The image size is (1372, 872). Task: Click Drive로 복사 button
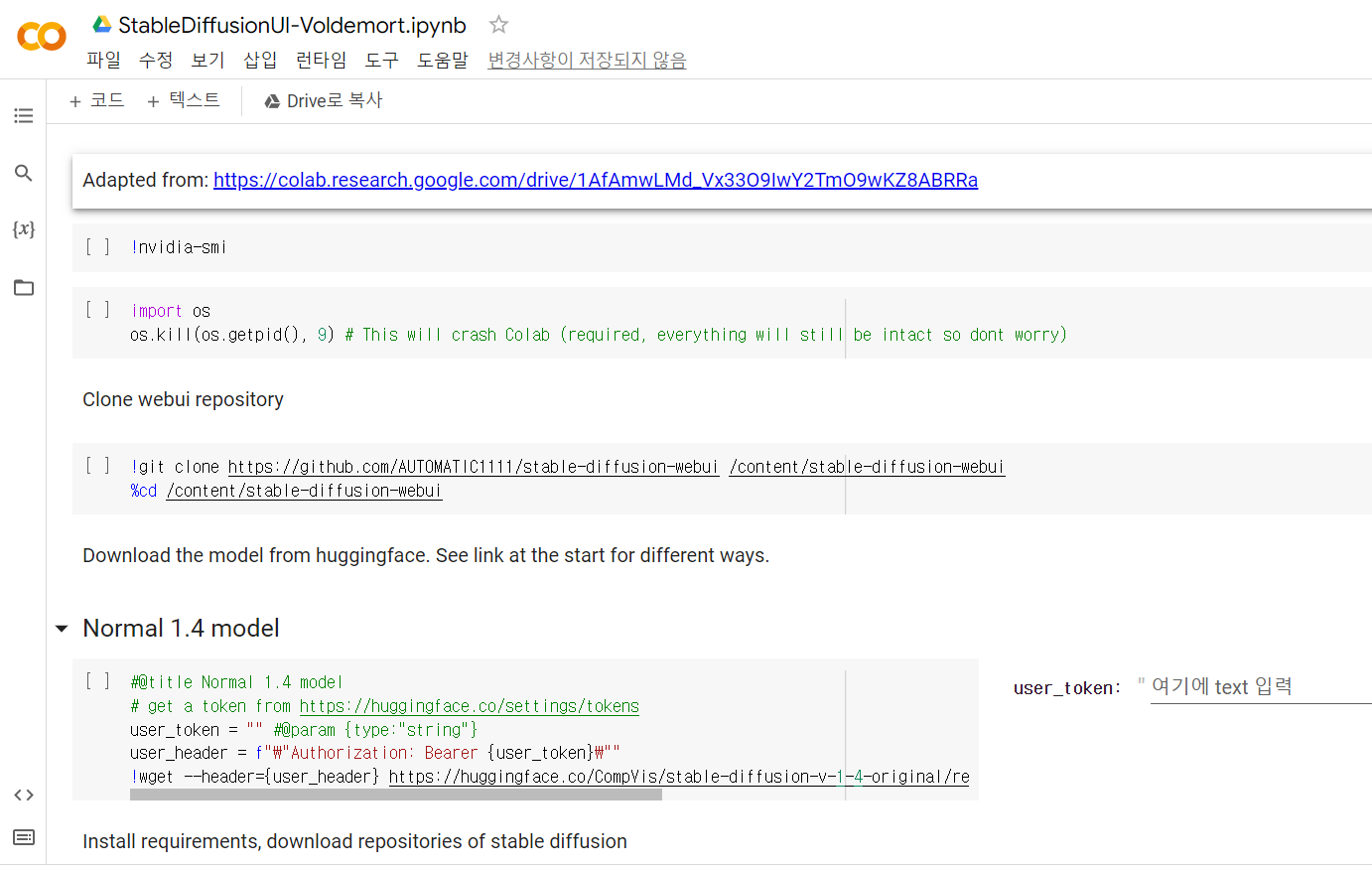tap(324, 100)
